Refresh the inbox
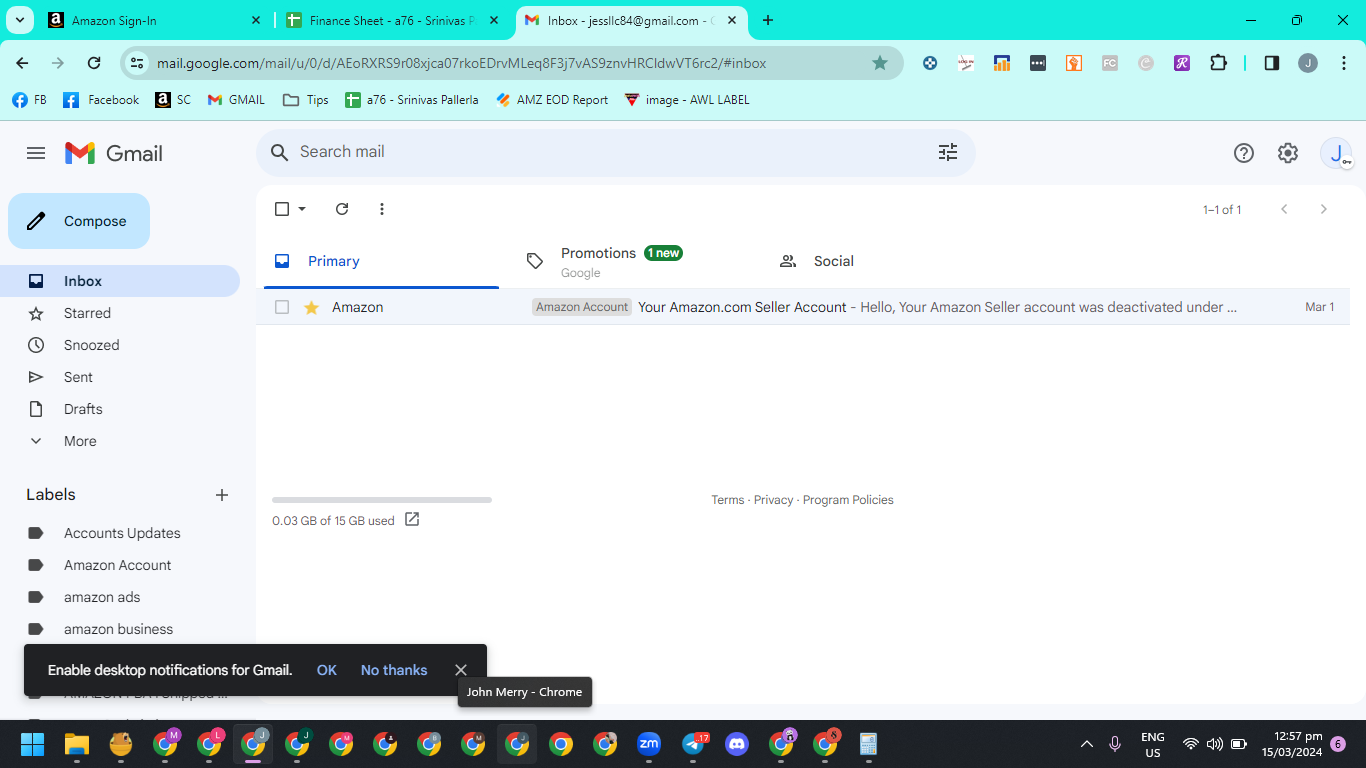The width and height of the screenshot is (1366, 768). tap(342, 209)
